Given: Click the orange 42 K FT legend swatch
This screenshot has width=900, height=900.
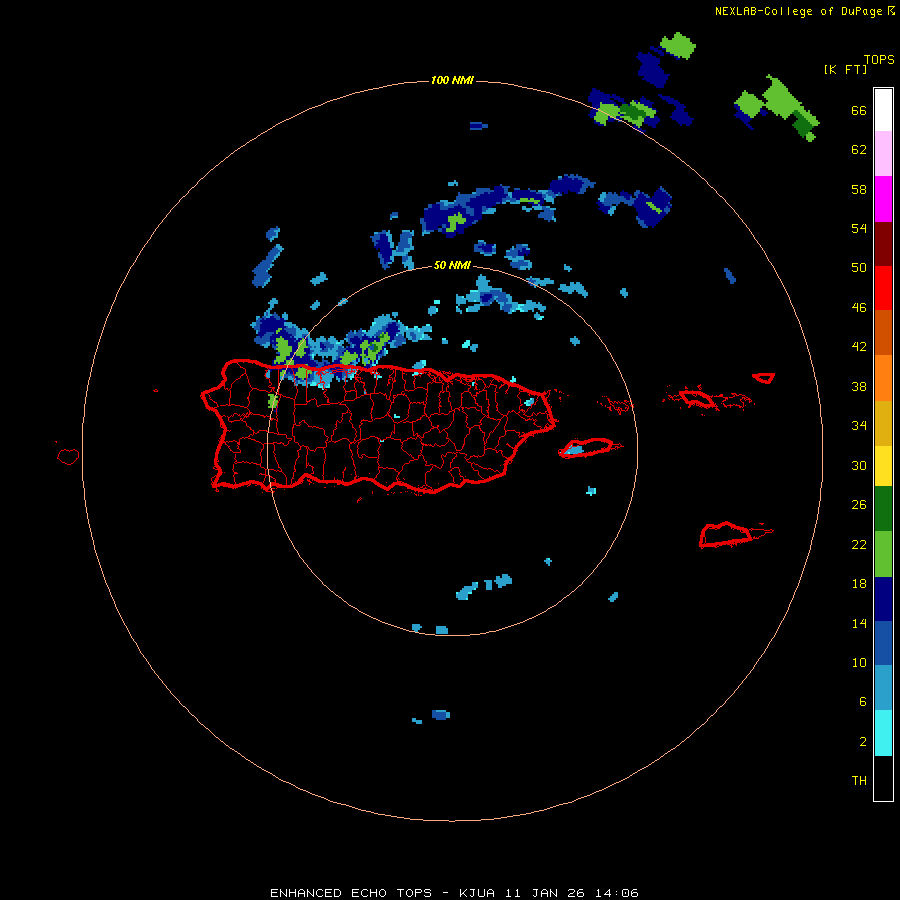Looking at the screenshot, I should click(883, 378).
